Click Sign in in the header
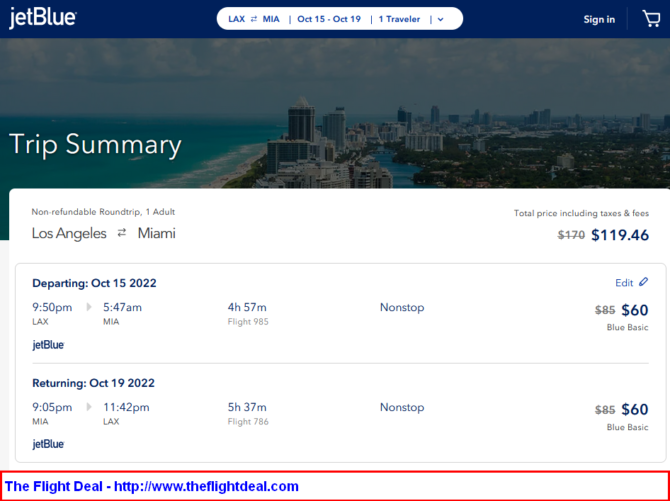The height and width of the screenshot is (501, 670). pyautogui.click(x=599, y=19)
